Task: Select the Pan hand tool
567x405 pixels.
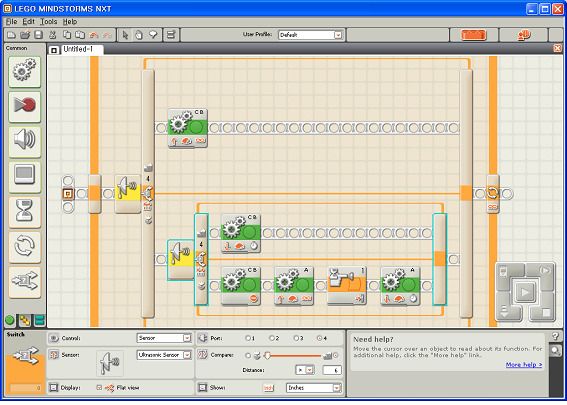Action: pos(139,35)
